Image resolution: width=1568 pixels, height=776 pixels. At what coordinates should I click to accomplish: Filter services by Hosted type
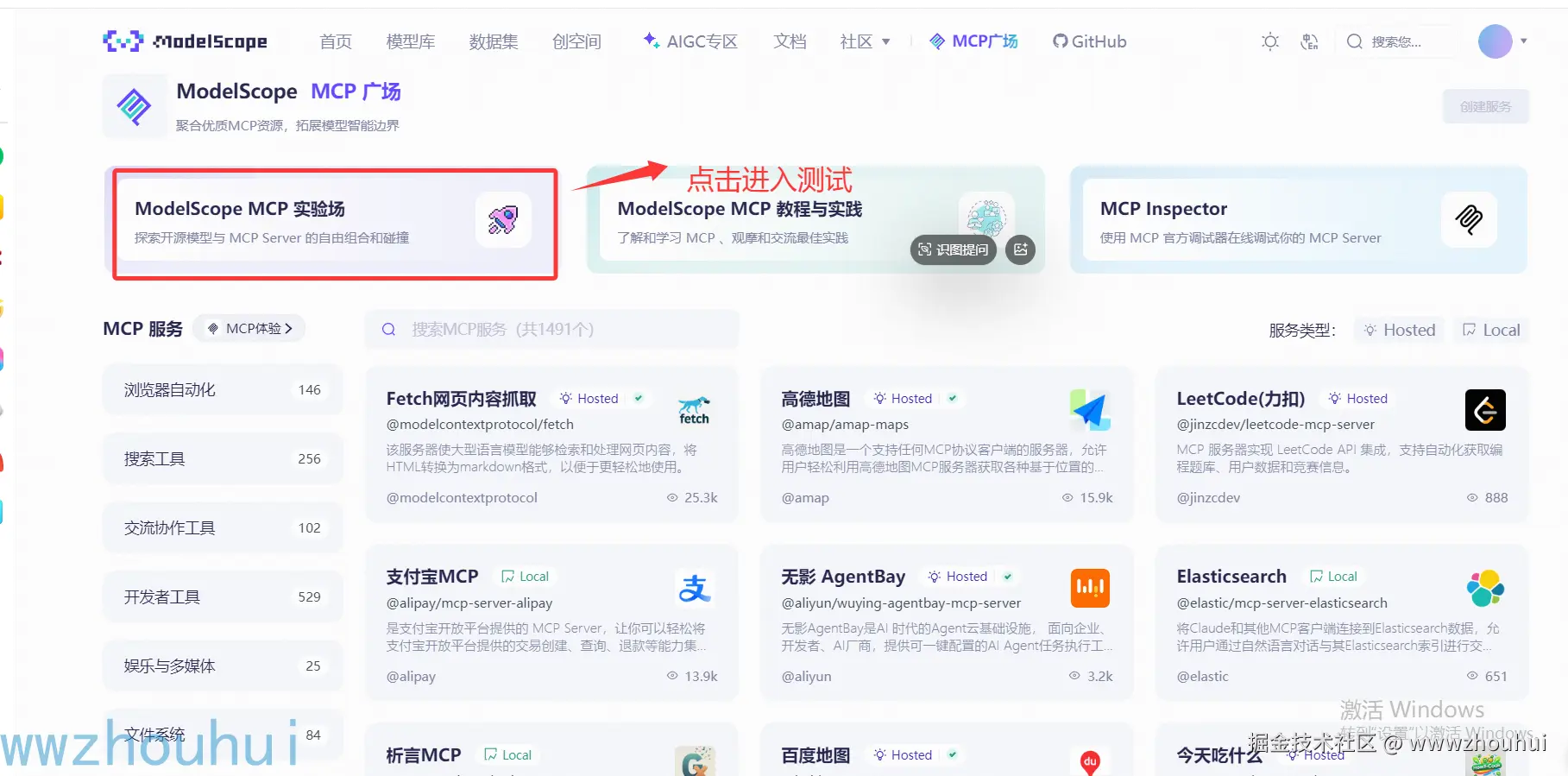click(x=1400, y=330)
